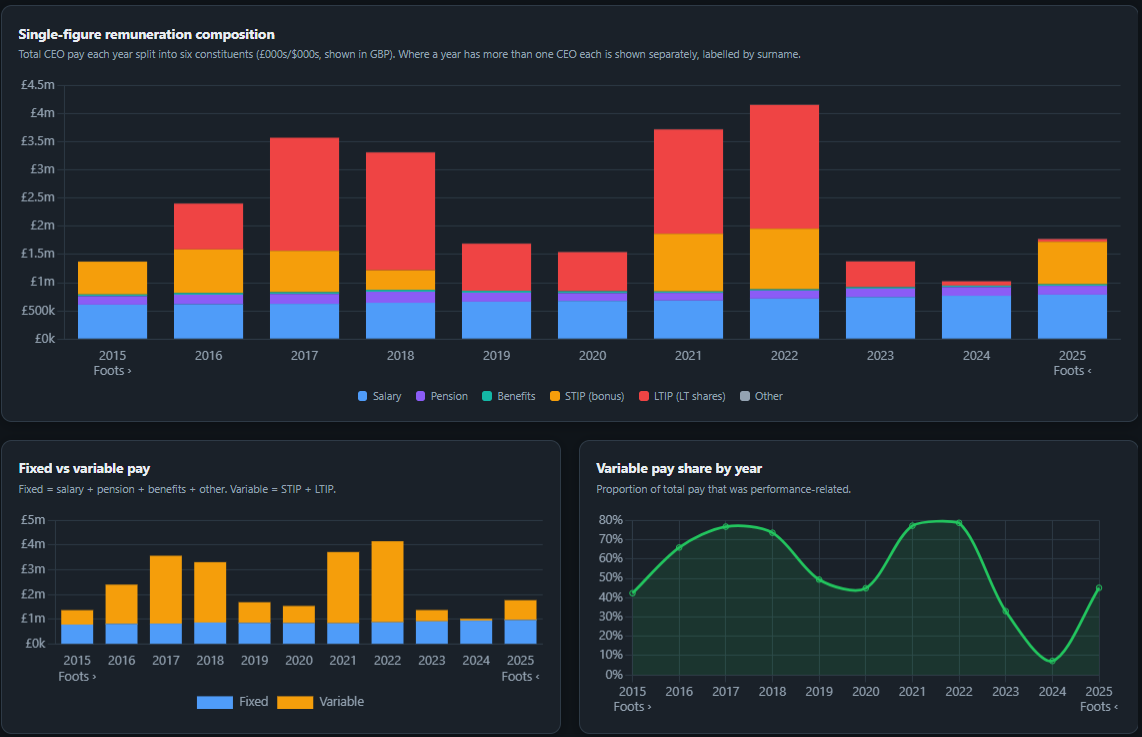
Task: Select the red LTIP segment of the 2017 composition bar
Action: [304, 194]
